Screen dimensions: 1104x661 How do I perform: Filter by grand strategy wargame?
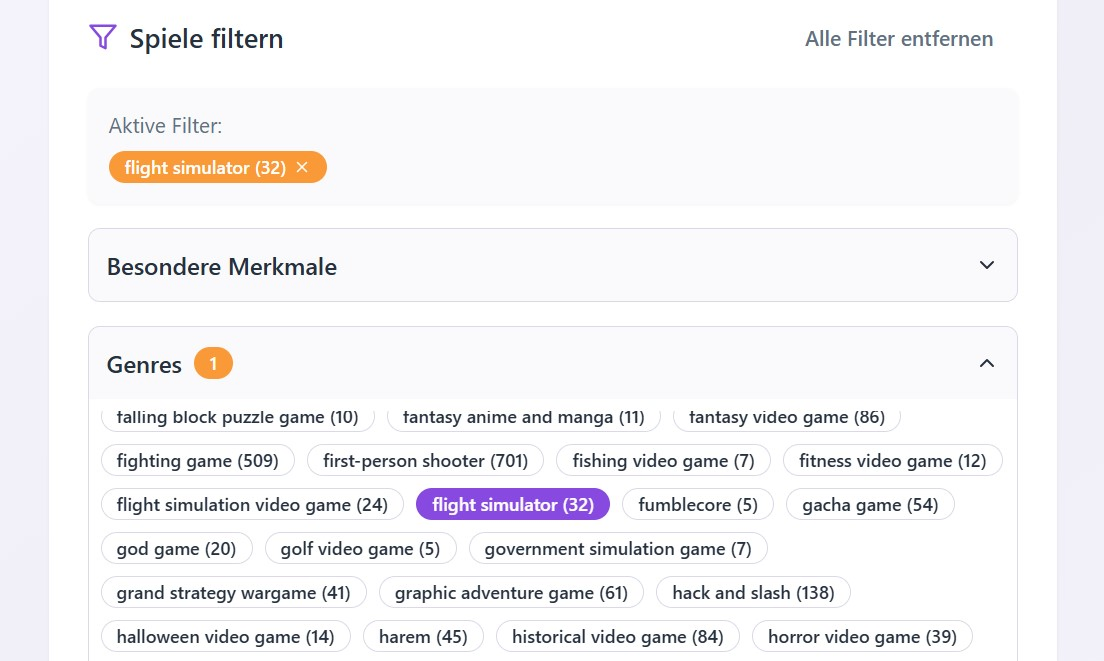[x=233, y=592]
